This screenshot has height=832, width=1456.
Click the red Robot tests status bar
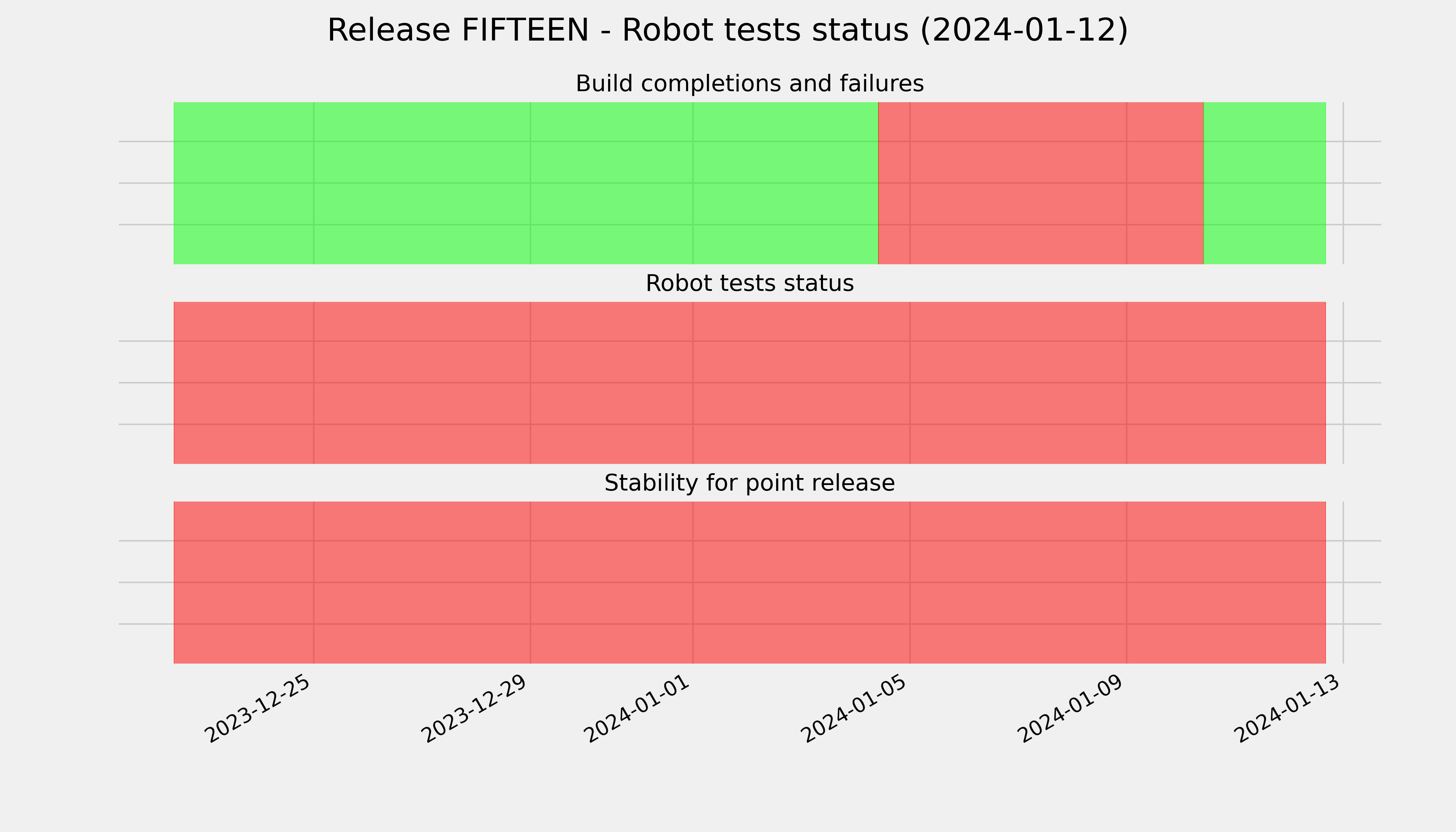tap(750, 383)
